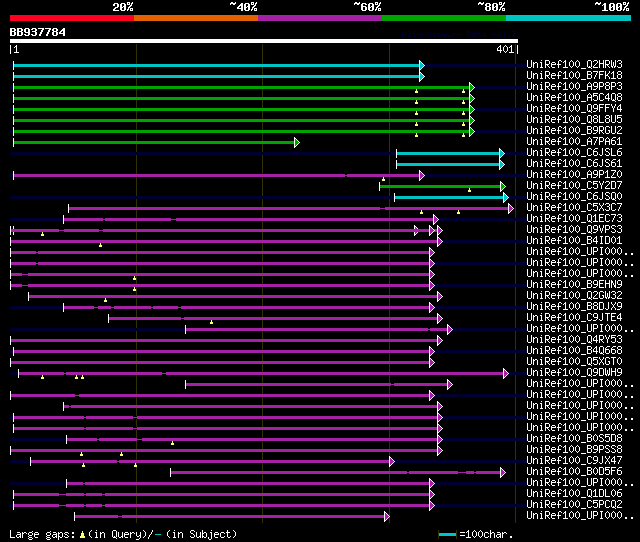Viewport: 640px width, 542px height.
Task: Click the BB937784 query name
Action: point(38,32)
